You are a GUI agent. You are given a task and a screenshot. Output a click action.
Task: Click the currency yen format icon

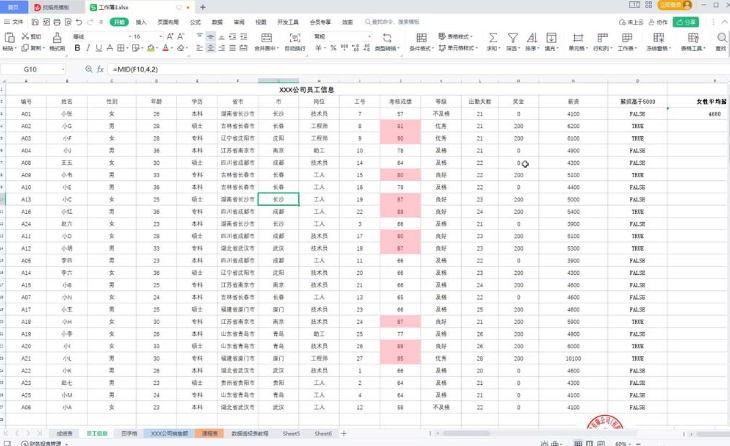click(x=318, y=48)
